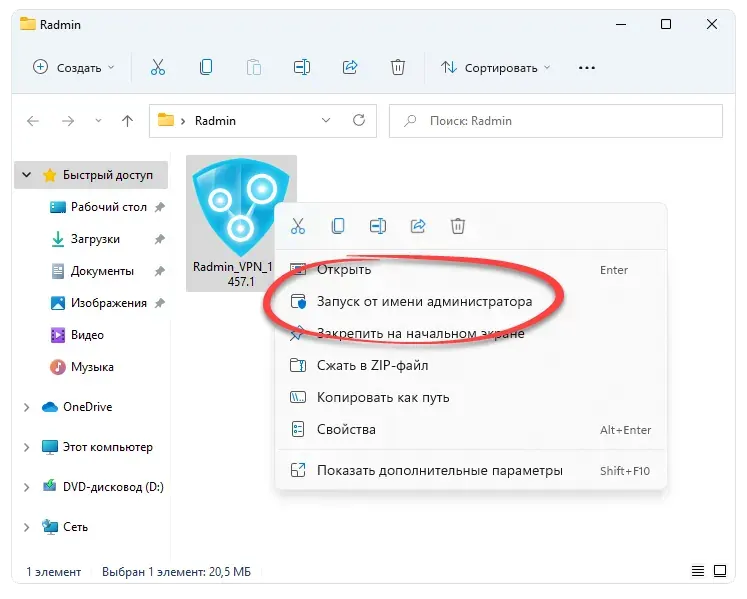The height and width of the screenshot is (599, 747).
Task: Unpin Документы using its pin icon
Action: (160, 271)
